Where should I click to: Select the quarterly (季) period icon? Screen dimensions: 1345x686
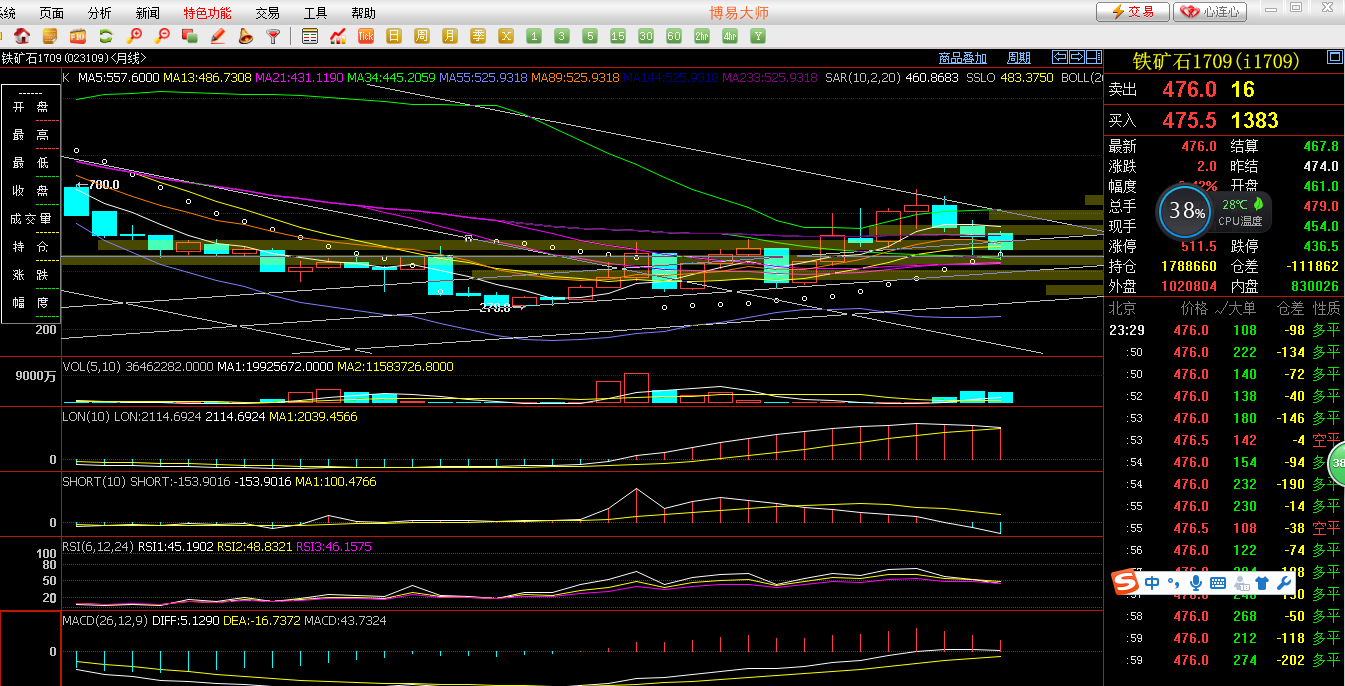coord(478,36)
